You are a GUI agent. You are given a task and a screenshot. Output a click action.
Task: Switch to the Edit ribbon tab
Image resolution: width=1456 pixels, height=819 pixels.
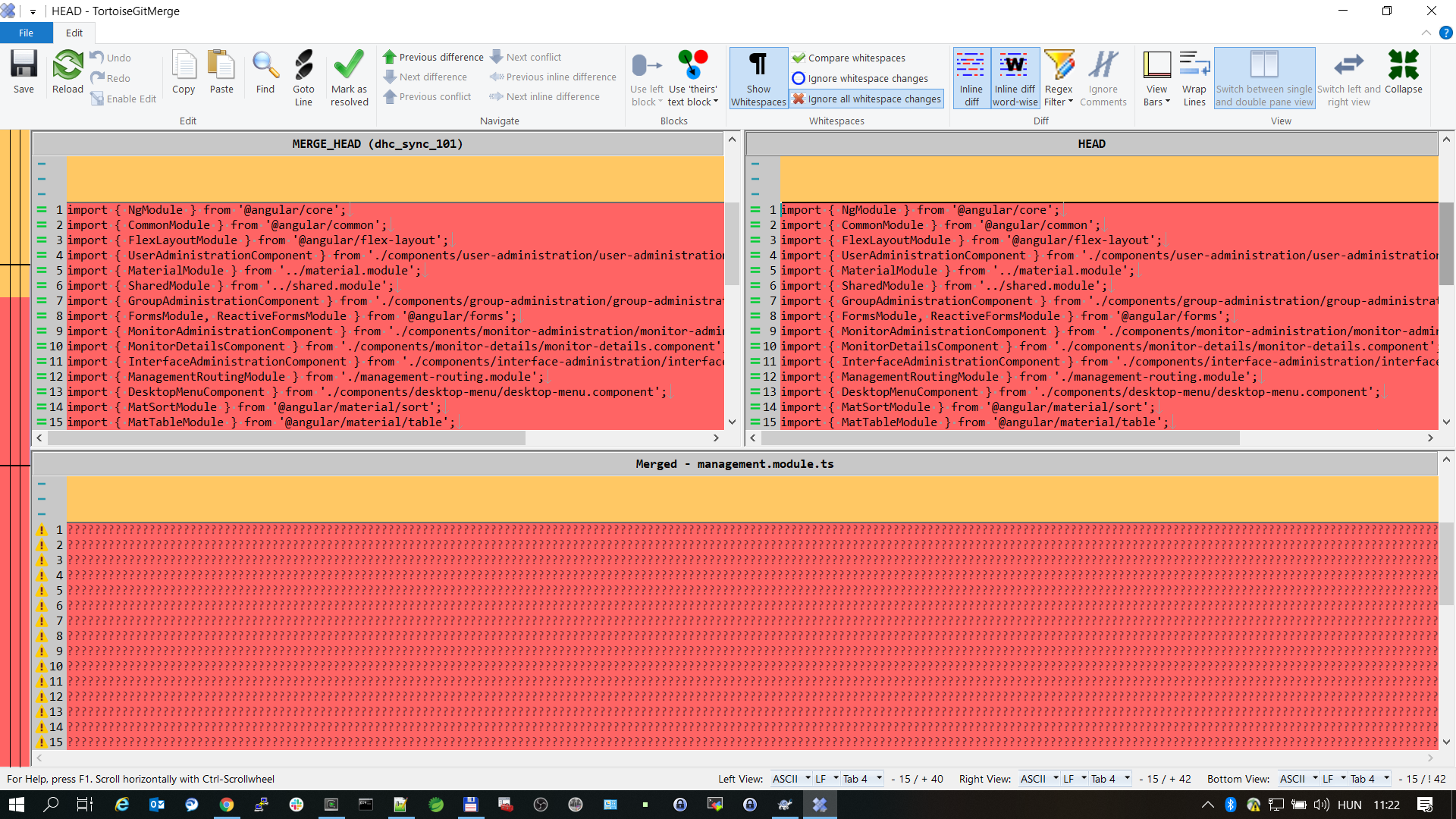pos(74,33)
